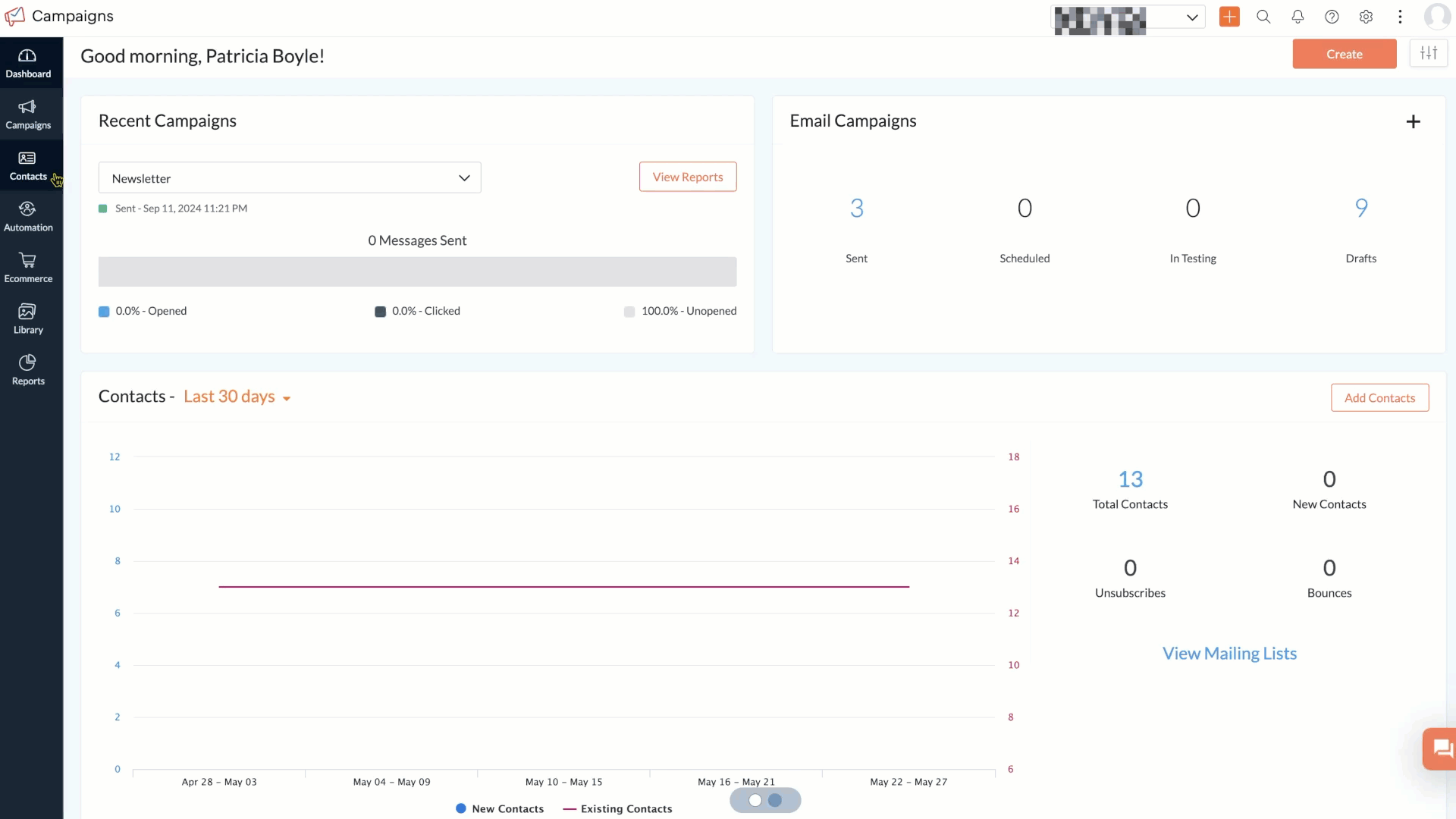Click the notifications bell icon
1456x819 pixels.
(1298, 17)
